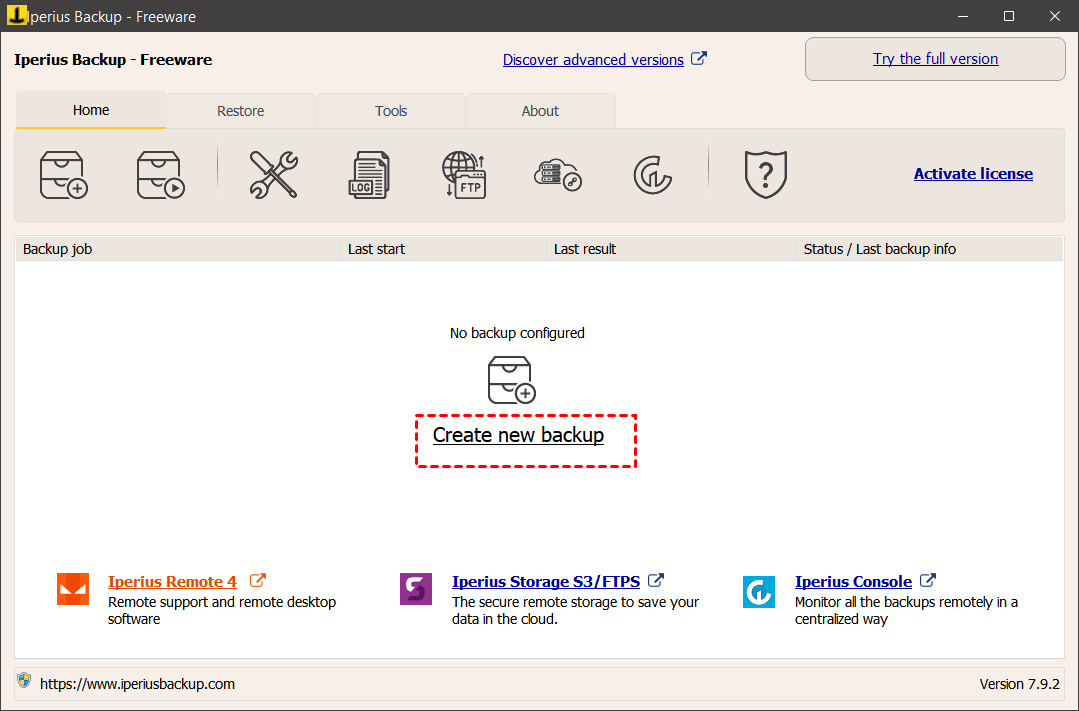The image size is (1079, 711).
Task: Open the help shield question-mark icon
Action: 765,175
